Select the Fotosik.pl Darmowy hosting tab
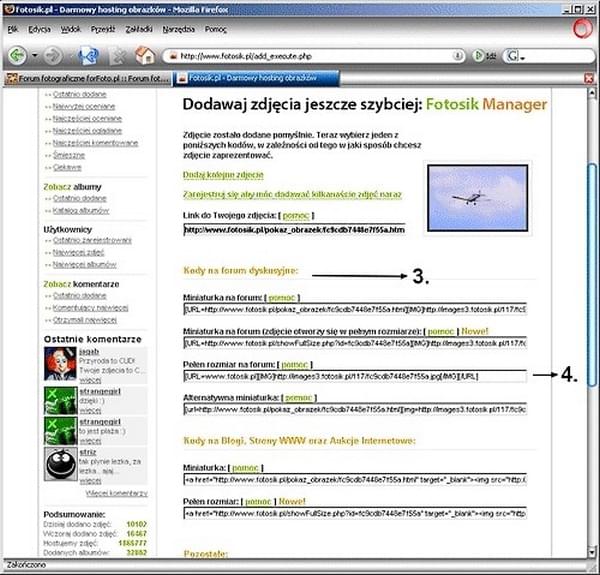Image resolution: width=600 pixels, height=575 pixels. (x=256, y=78)
